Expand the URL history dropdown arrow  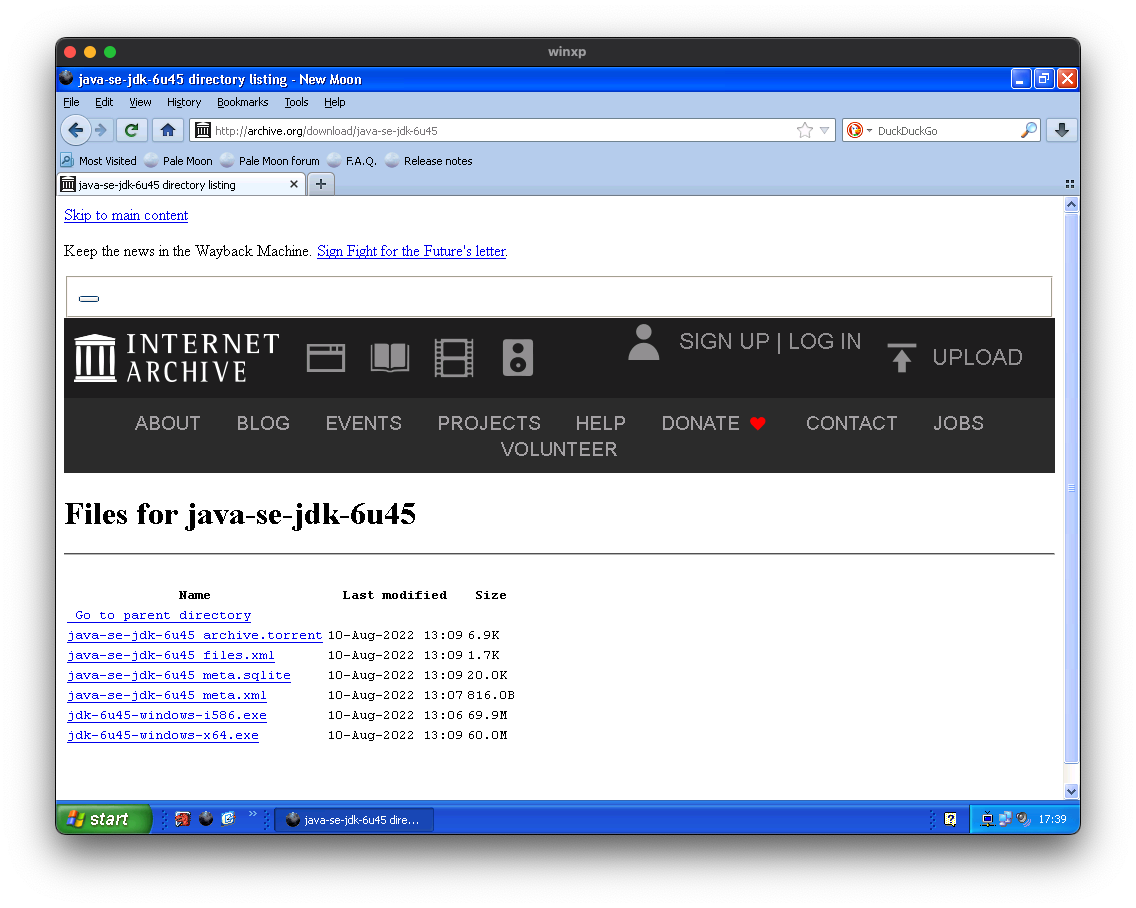824,130
